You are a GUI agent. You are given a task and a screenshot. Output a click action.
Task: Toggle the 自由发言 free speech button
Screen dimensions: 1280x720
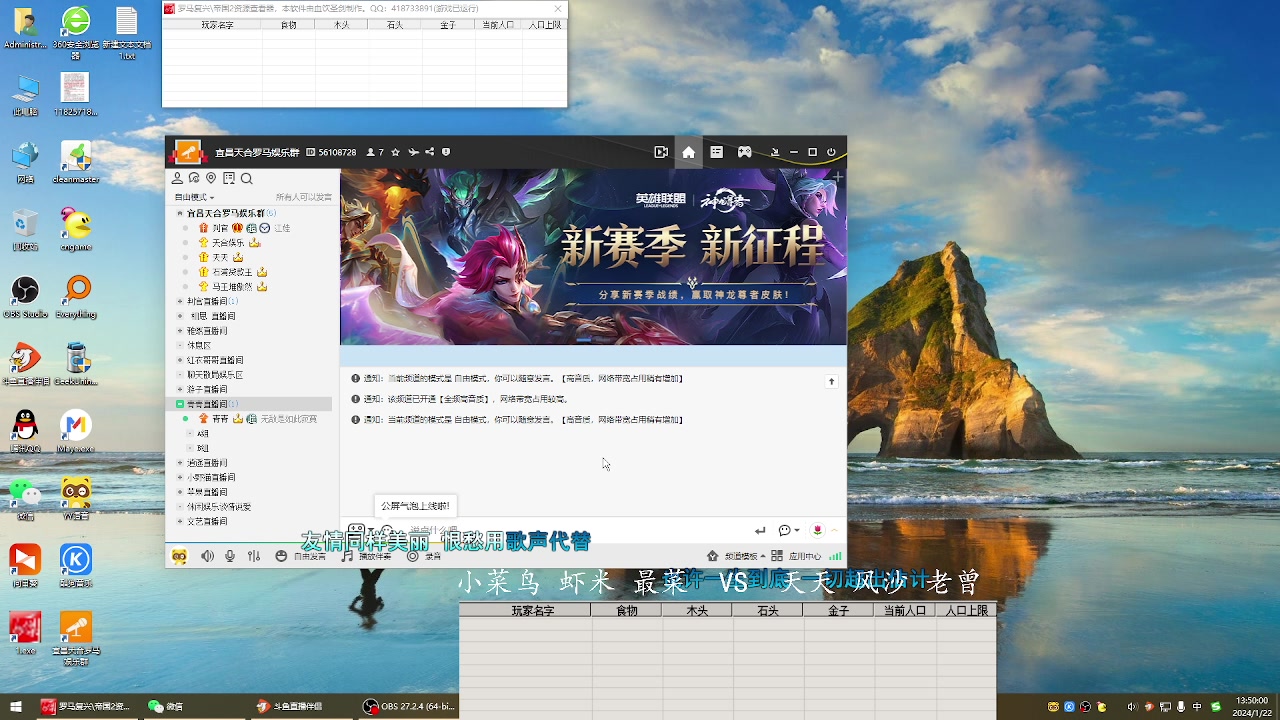point(300,556)
